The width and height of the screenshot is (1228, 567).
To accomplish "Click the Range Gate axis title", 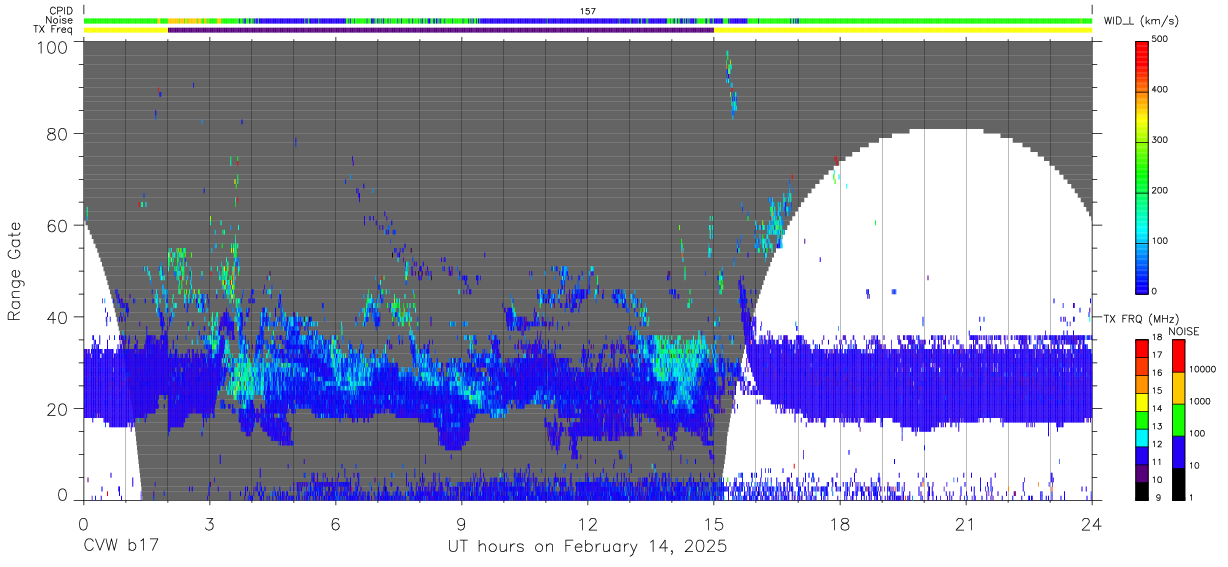I will (15, 270).
